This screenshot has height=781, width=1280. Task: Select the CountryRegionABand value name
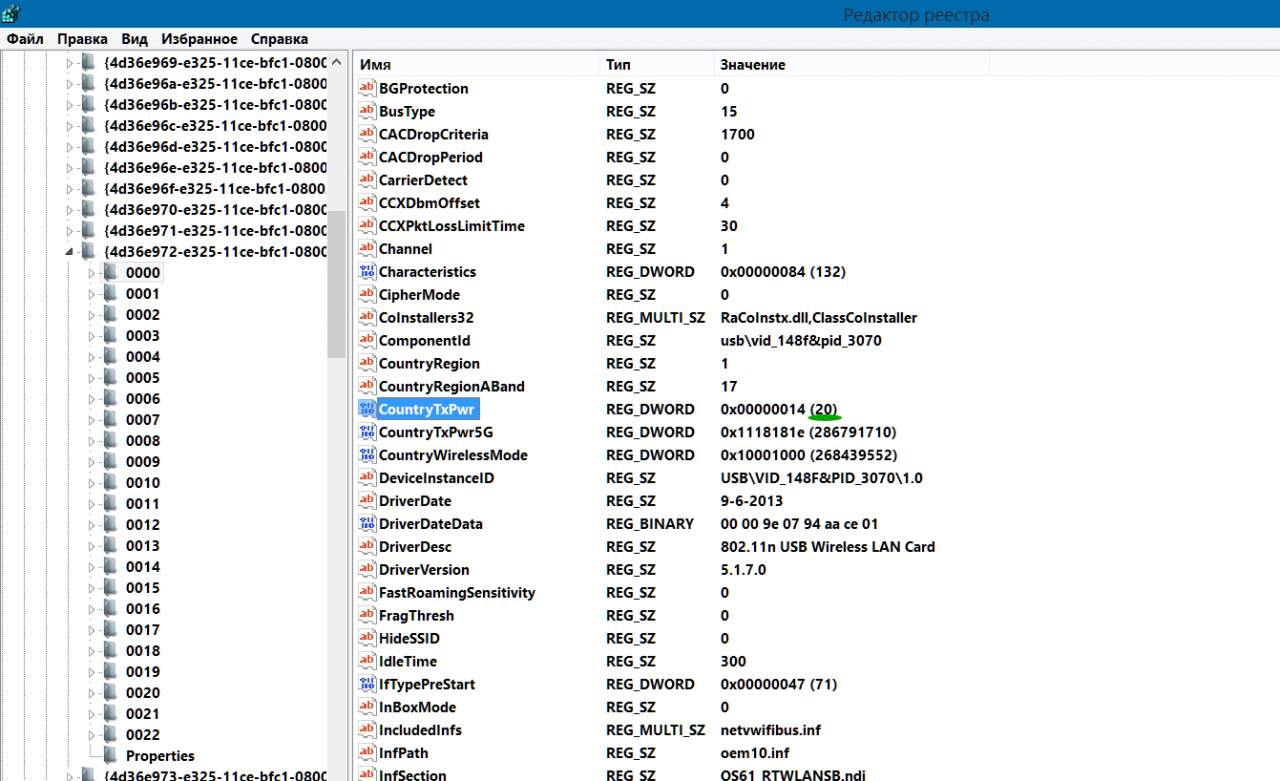pos(452,387)
